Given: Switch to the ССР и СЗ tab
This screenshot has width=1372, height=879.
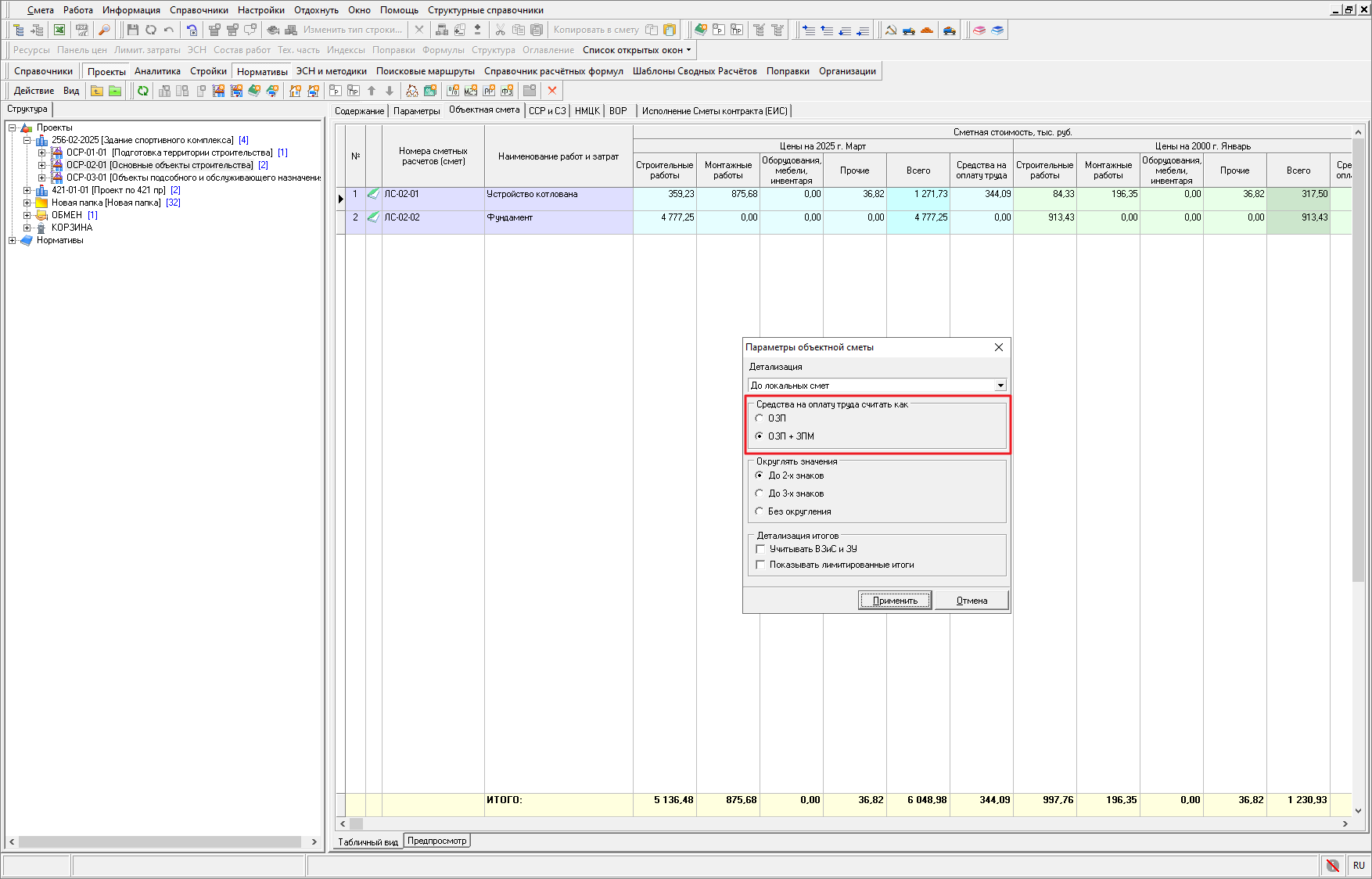Looking at the screenshot, I should (547, 111).
